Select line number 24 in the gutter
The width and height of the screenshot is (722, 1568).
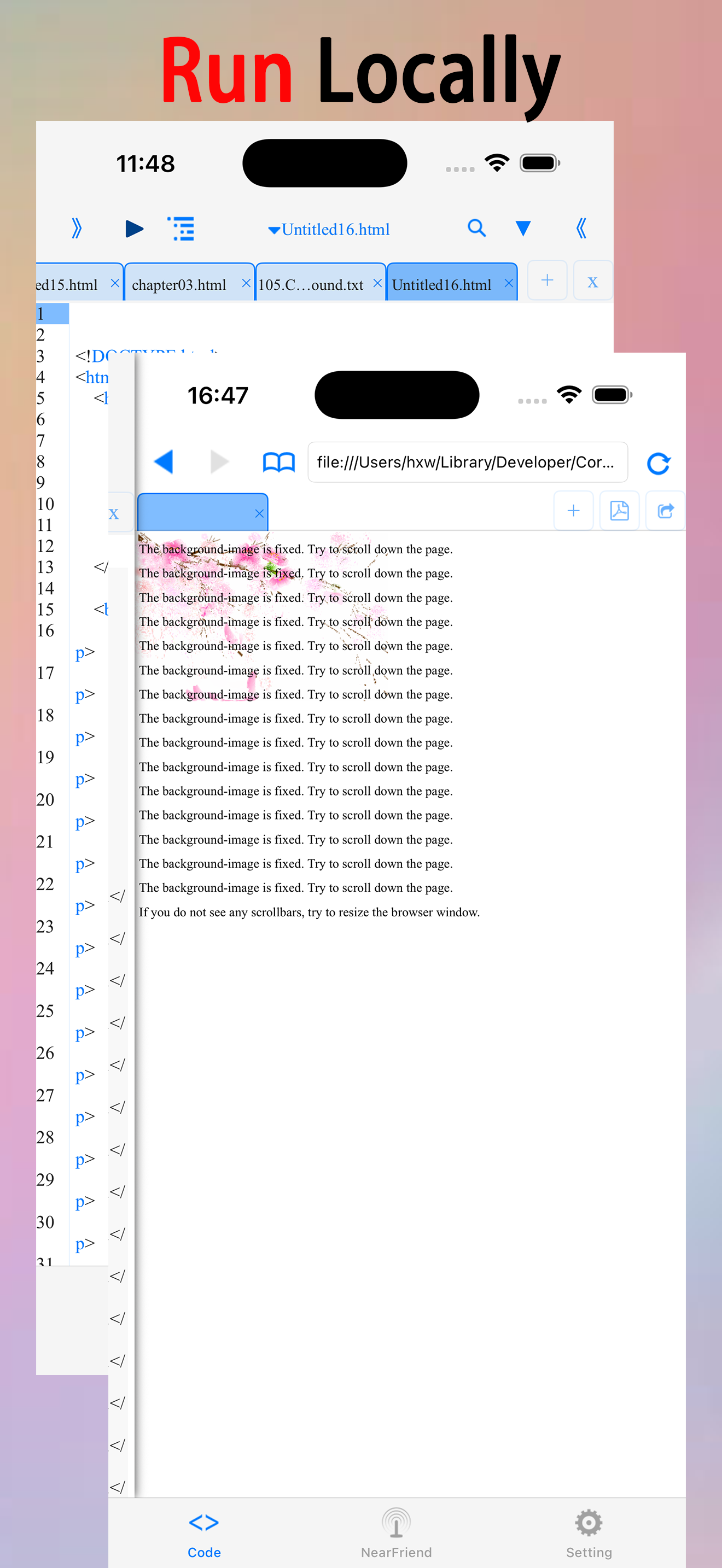(45, 968)
